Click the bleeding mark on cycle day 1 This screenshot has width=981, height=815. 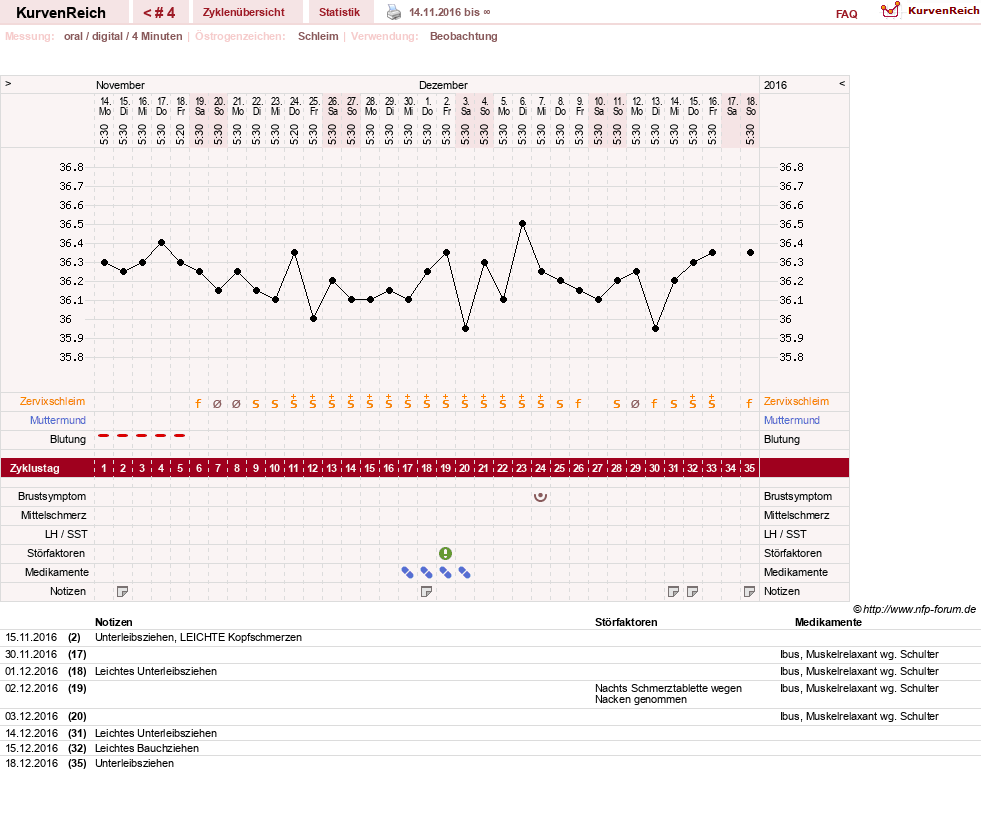104,435
